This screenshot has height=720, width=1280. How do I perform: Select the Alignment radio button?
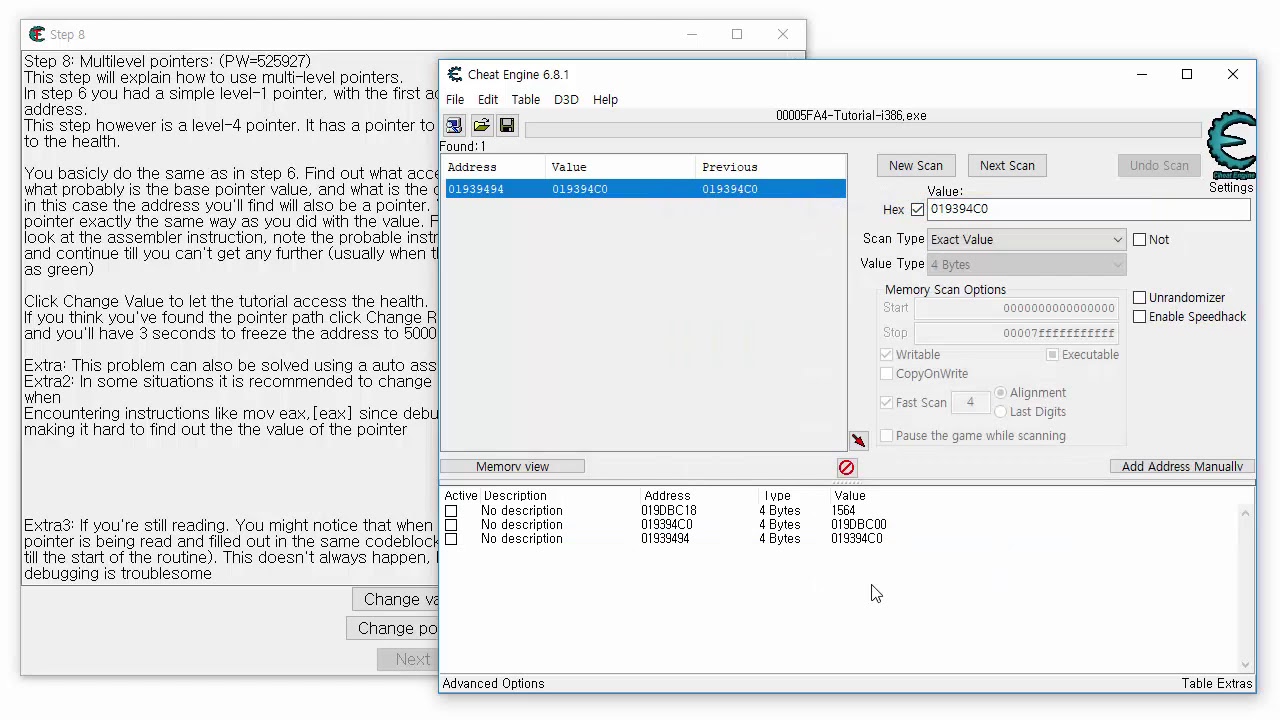[x=1001, y=392]
